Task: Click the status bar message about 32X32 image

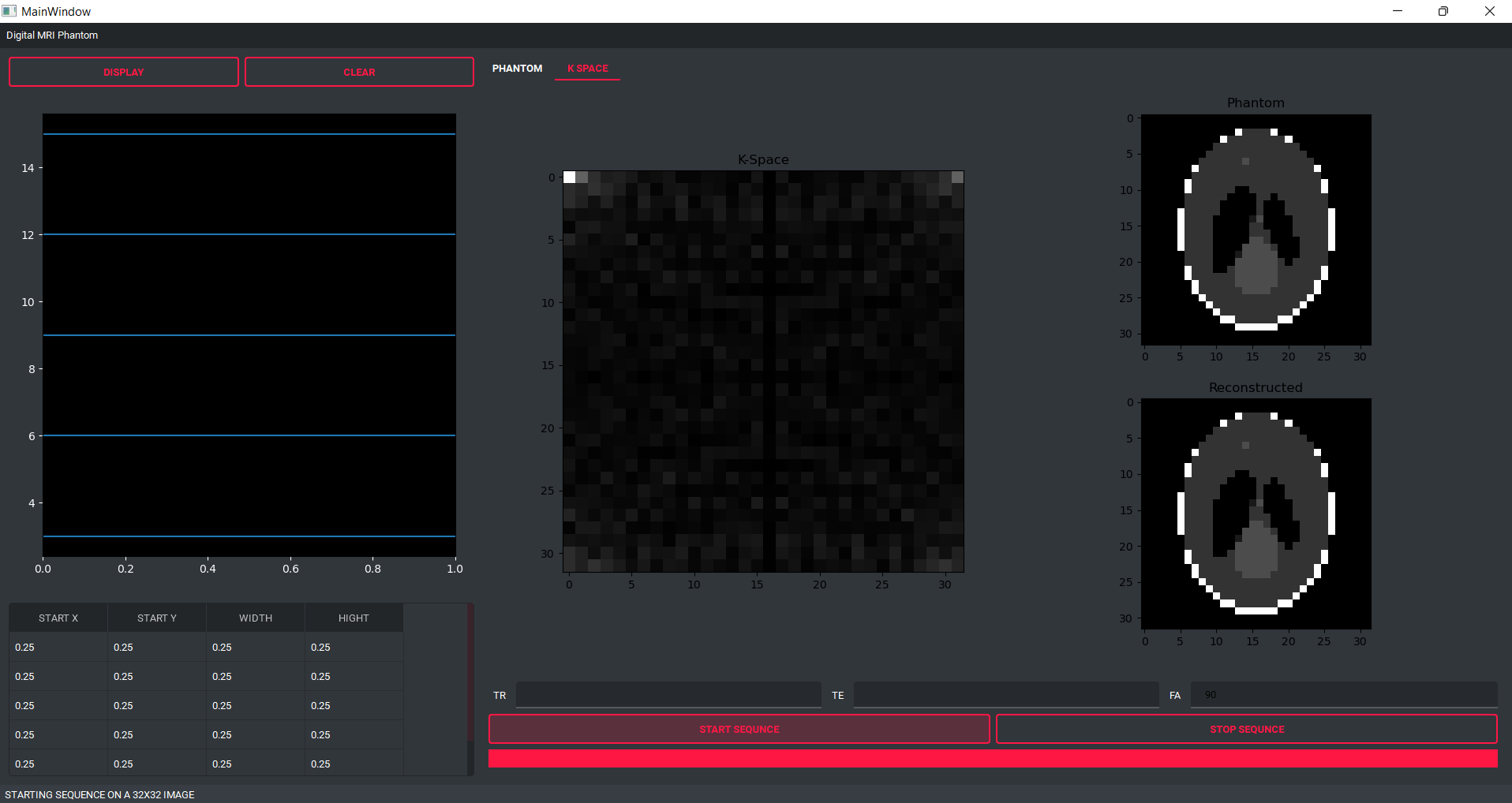Action: coord(99,794)
